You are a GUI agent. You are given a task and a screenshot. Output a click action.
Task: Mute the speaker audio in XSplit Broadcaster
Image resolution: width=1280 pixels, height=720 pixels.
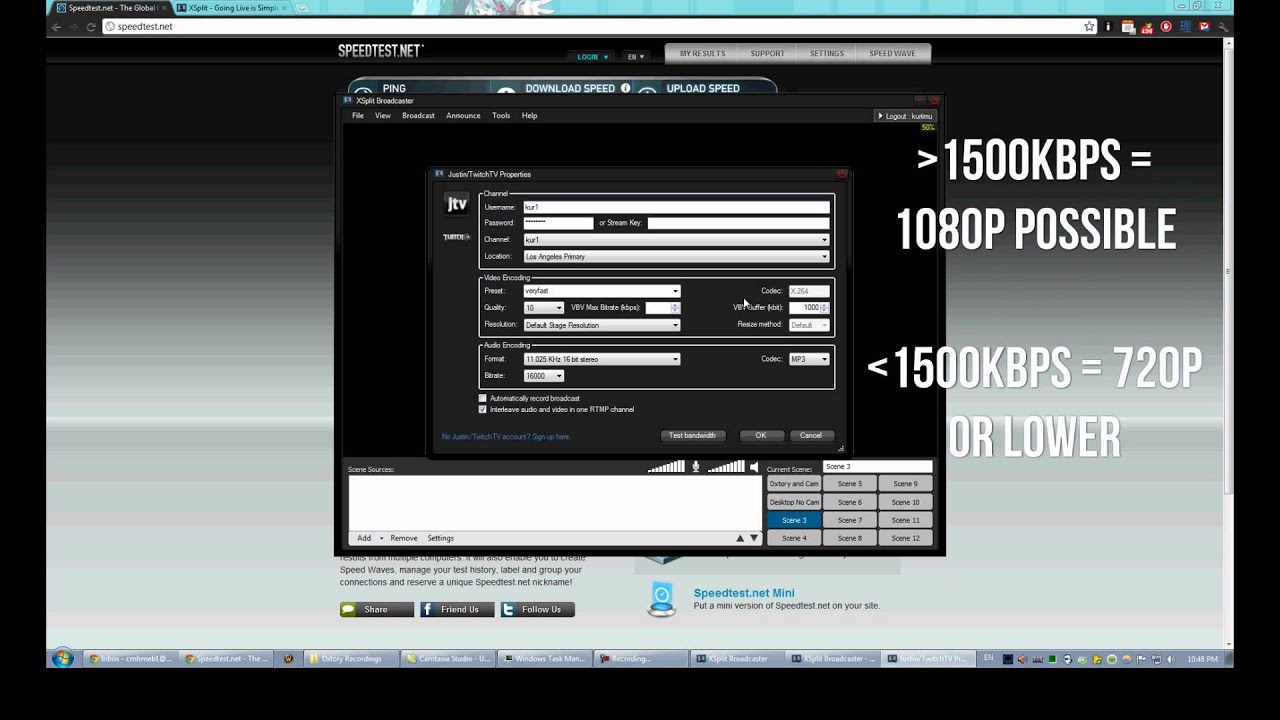pyautogui.click(x=754, y=467)
